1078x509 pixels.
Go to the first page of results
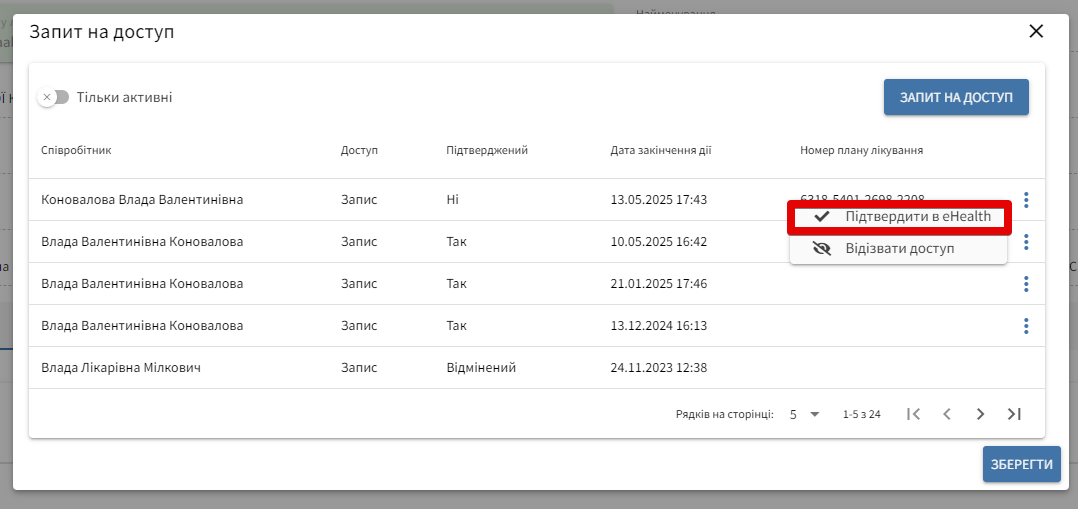coord(913,414)
